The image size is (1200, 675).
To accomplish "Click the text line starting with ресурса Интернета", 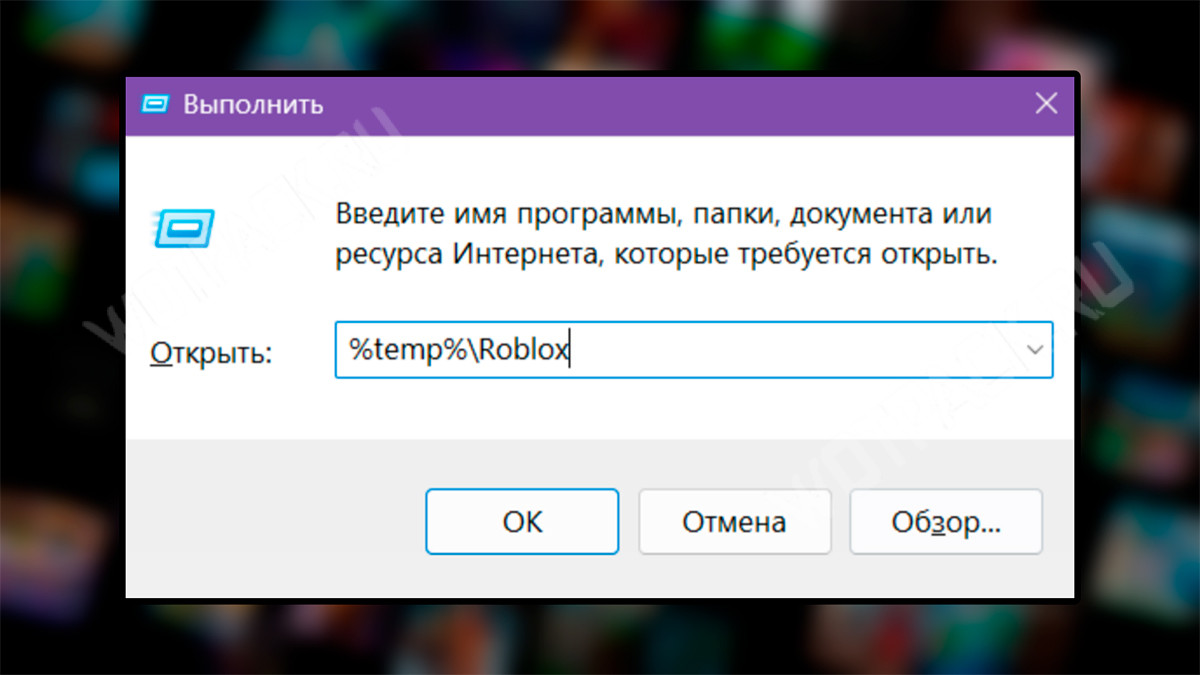I will click(667, 255).
